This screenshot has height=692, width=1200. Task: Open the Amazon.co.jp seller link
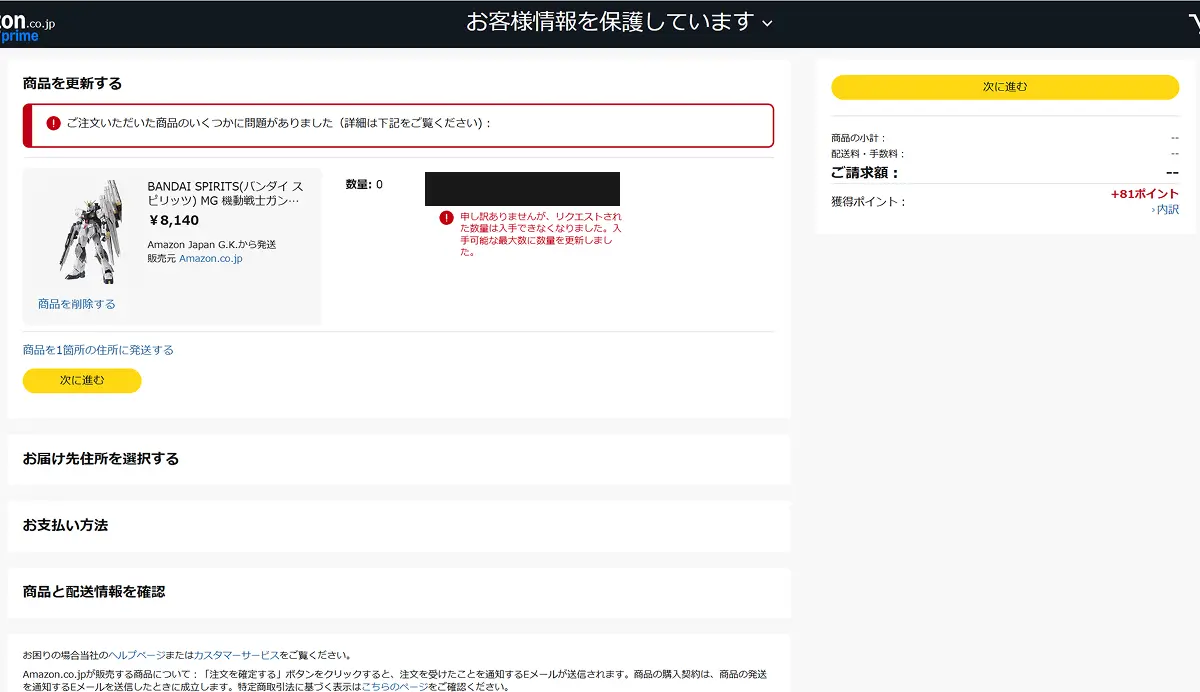coord(211,259)
